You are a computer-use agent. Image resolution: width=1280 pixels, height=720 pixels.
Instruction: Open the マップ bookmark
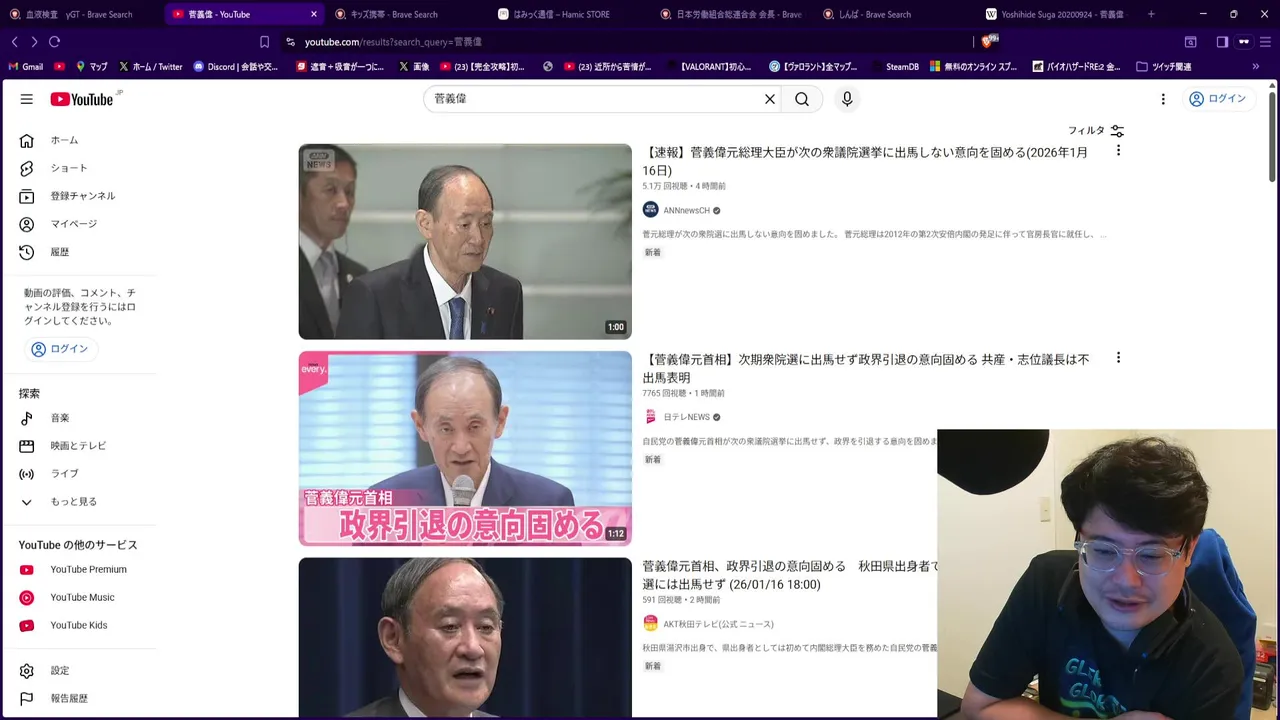coord(91,67)
